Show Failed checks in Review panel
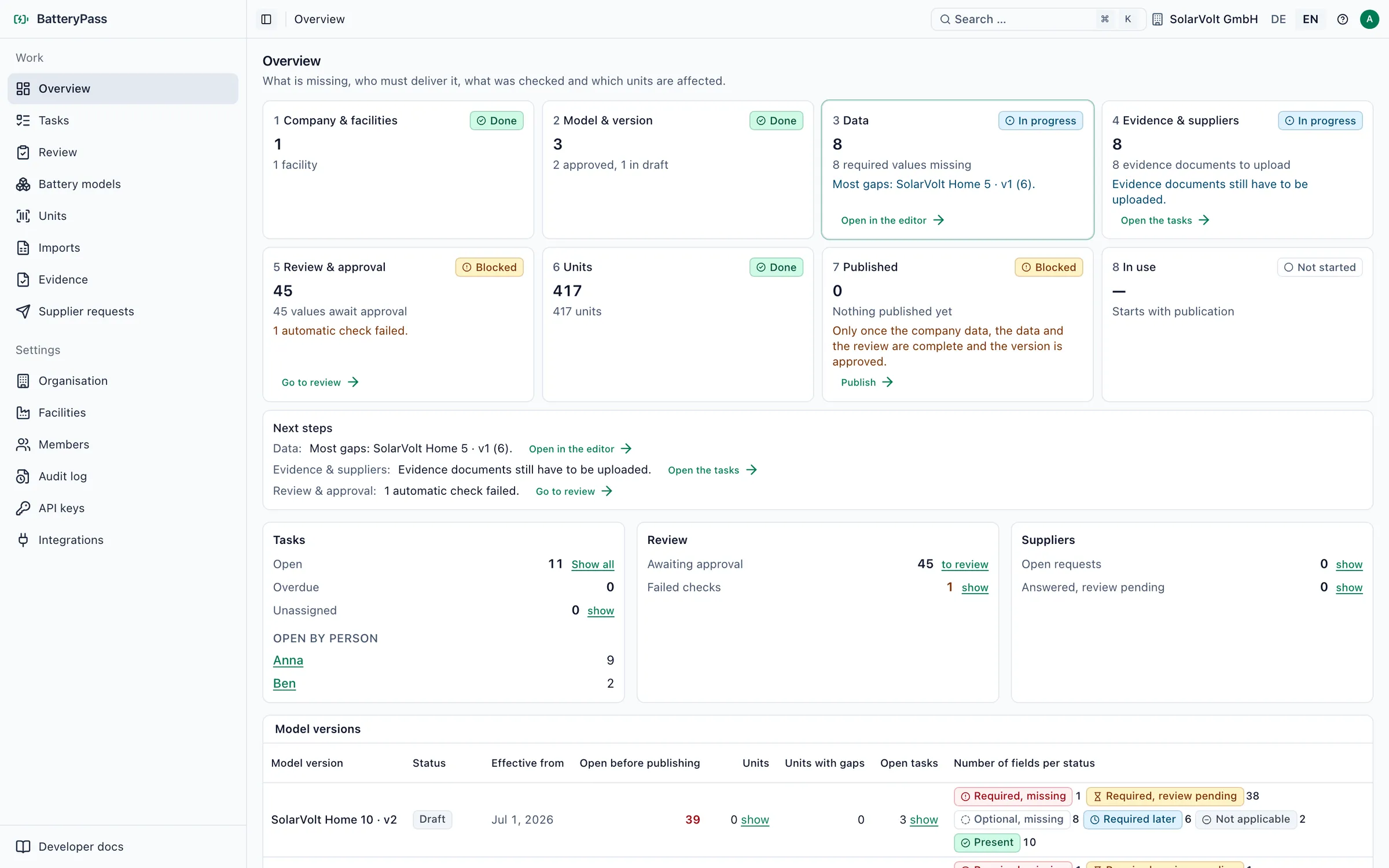Screen dimensions: 1389x868 (975, 587)
